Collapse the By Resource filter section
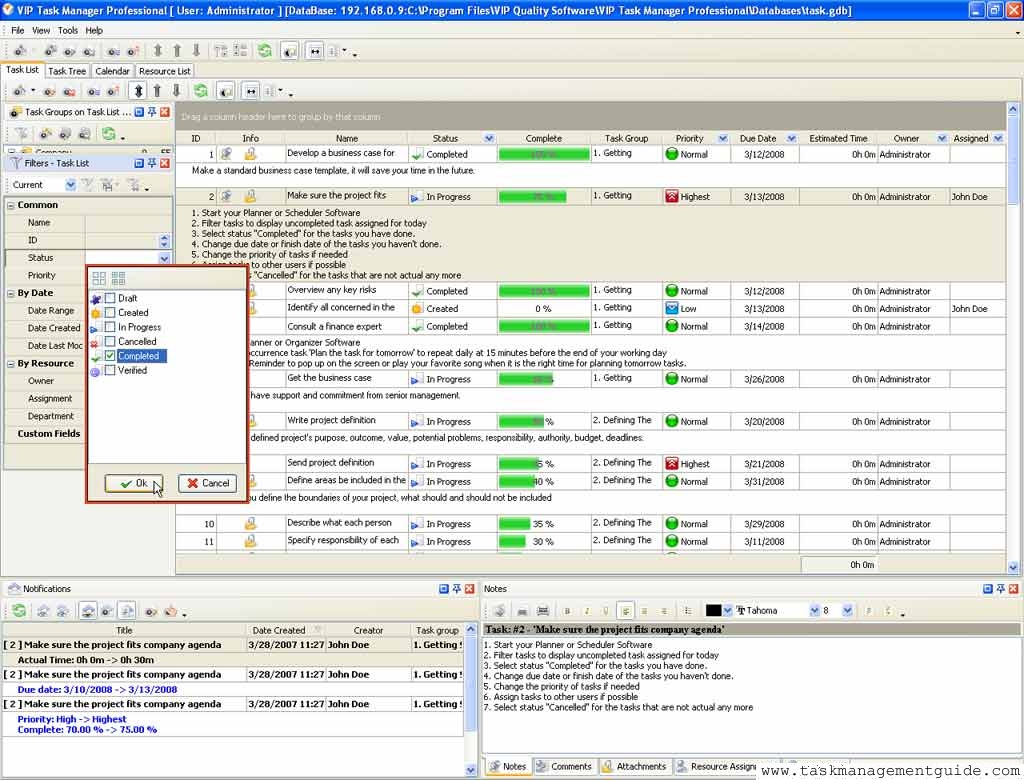The image size is (1024, 780). coord(10,364)
